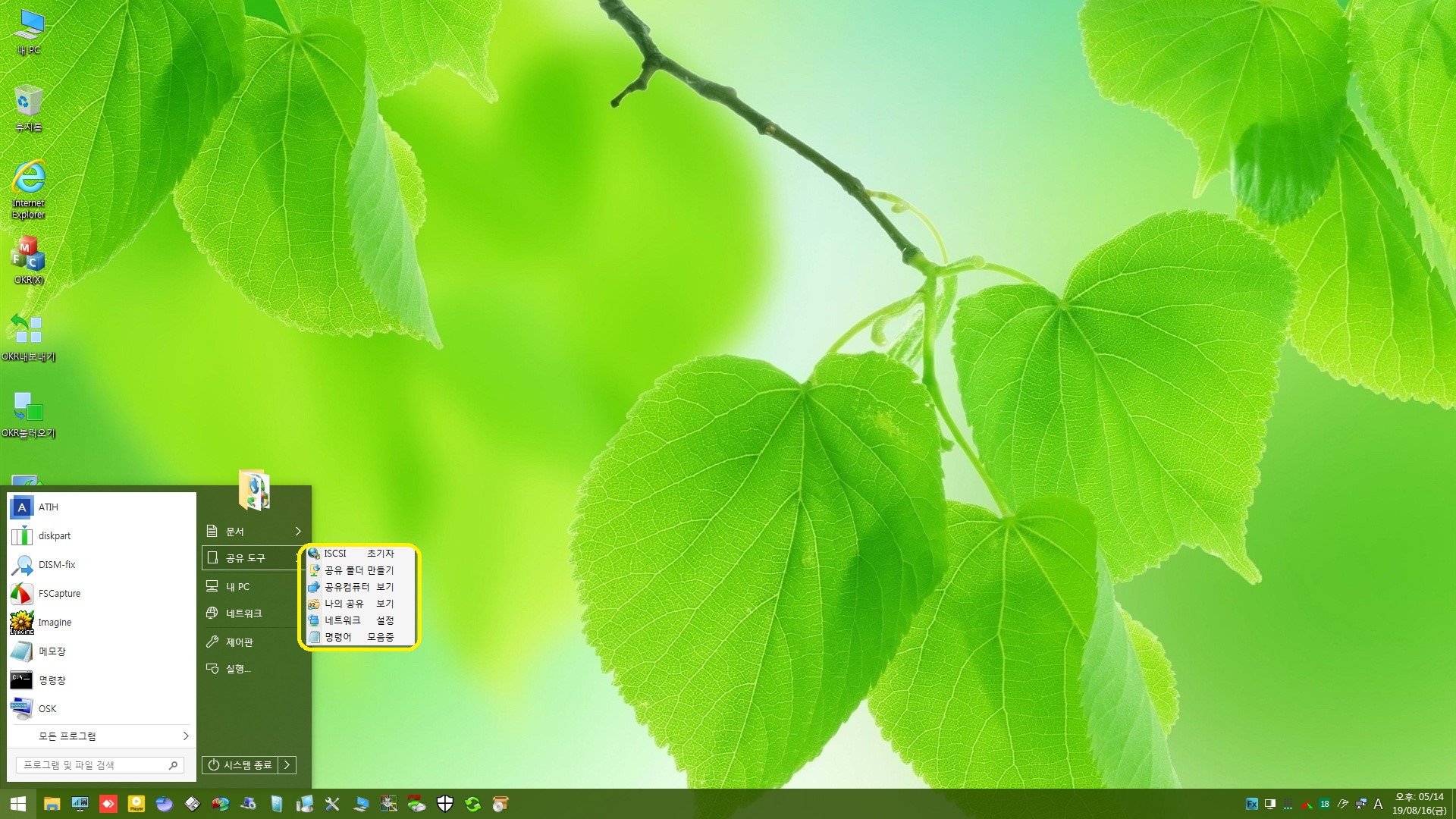Open 명령창 from the start menu
1456x819 pixels.
[x=102, y=679]
